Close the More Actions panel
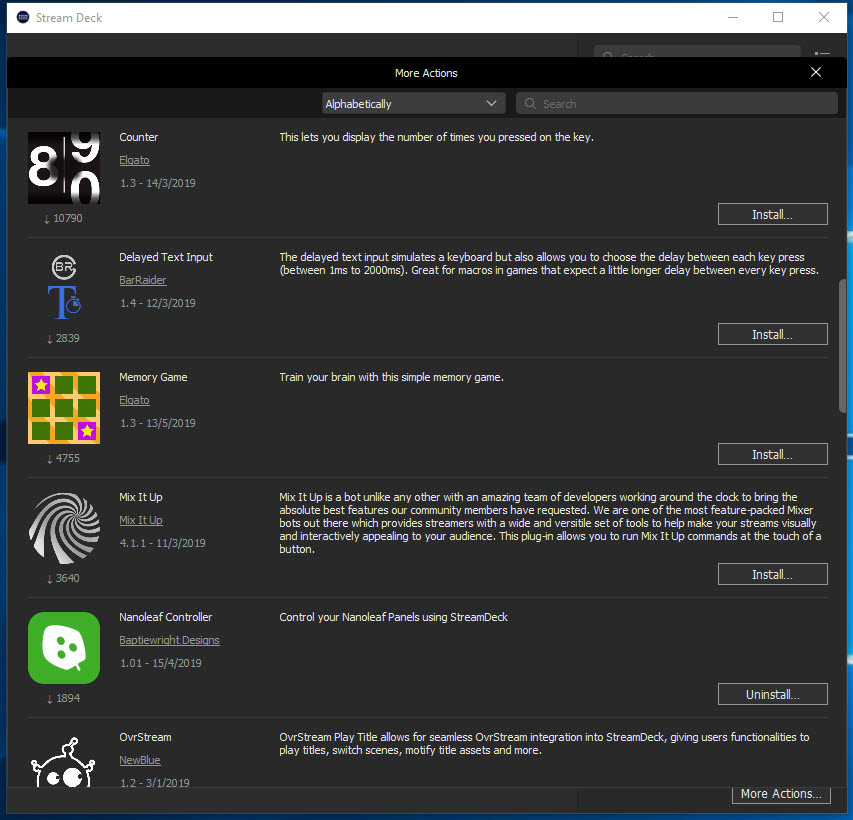 (815, 72)
